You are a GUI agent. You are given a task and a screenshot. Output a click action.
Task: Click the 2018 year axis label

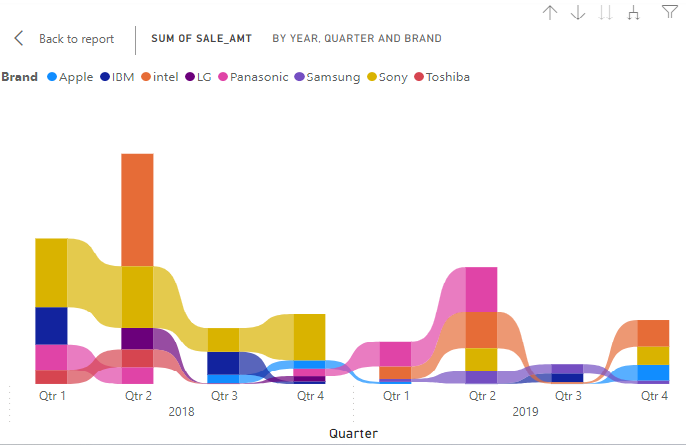181,412
